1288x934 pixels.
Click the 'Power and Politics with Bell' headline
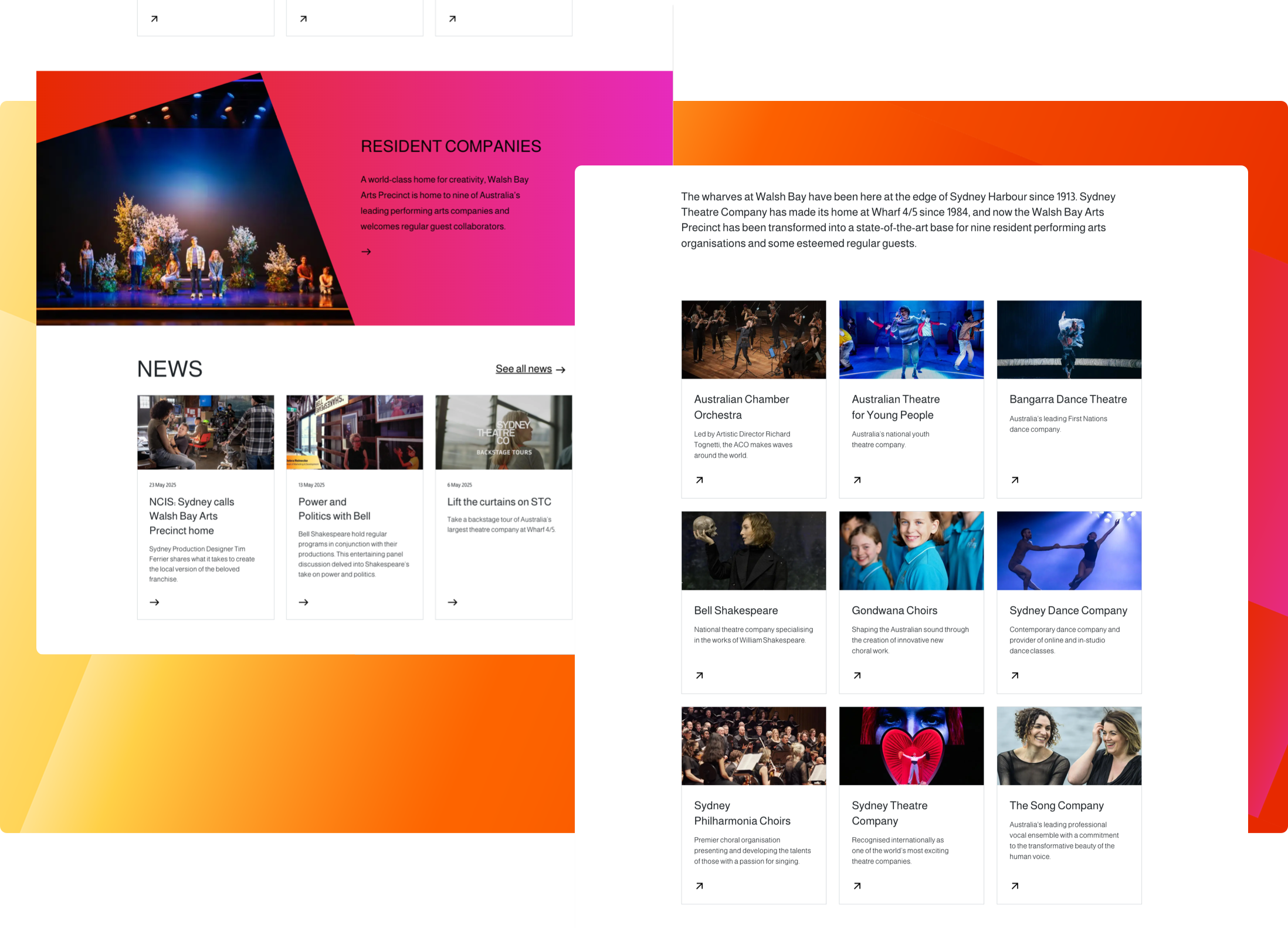[x=333, y=509]
